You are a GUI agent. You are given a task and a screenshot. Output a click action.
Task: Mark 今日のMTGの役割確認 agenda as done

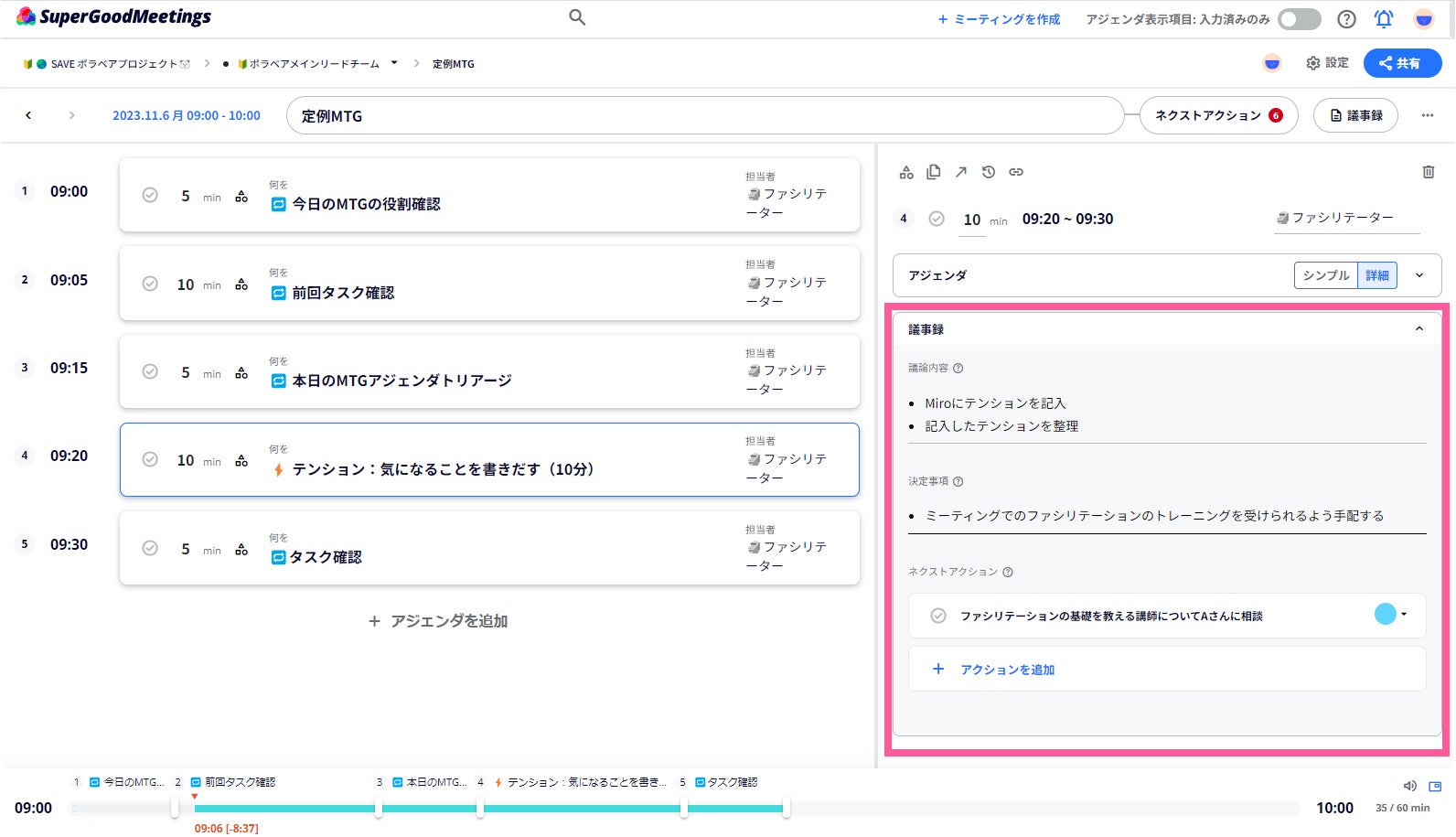point(150,195)
